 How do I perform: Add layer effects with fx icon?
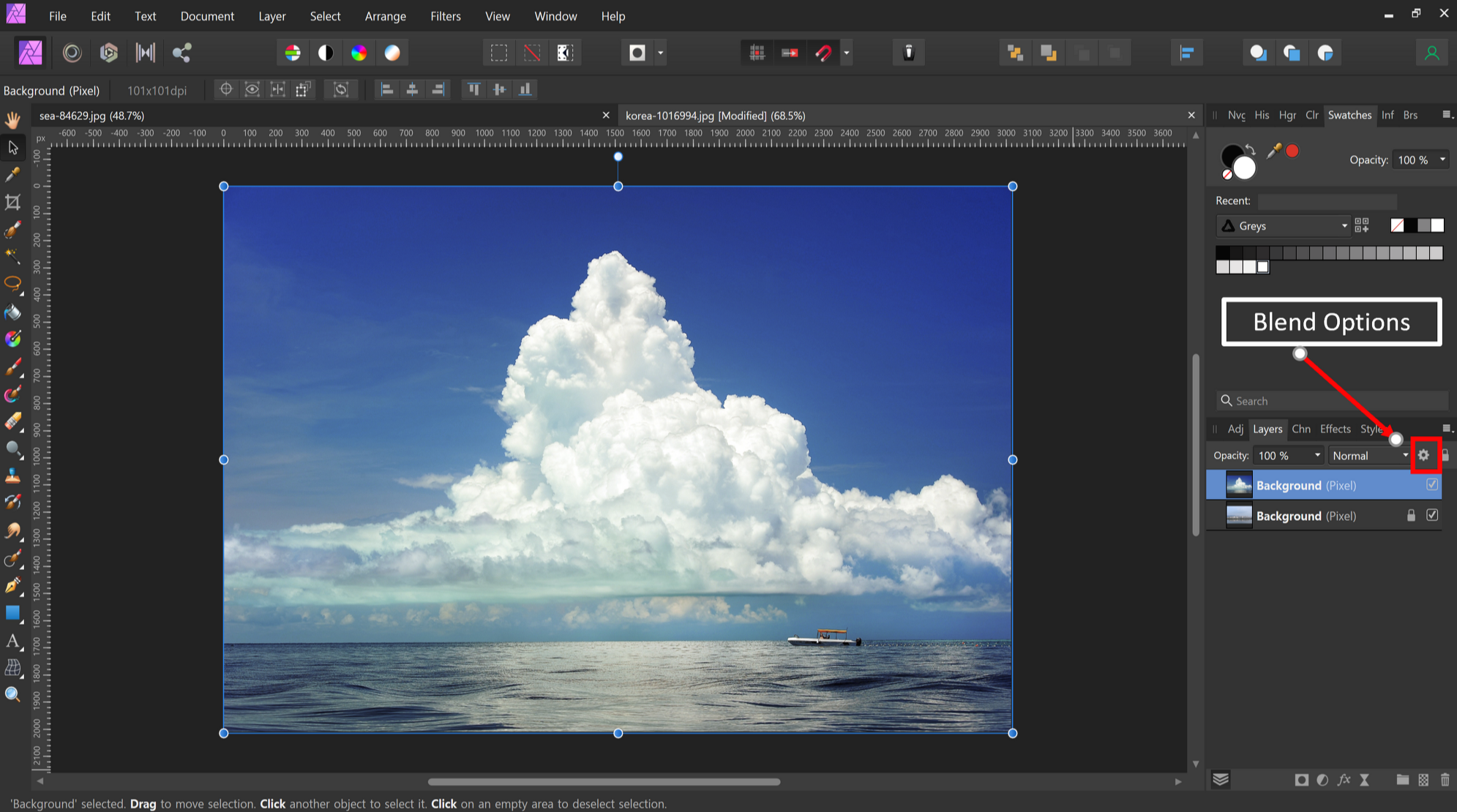(1344, 780)
